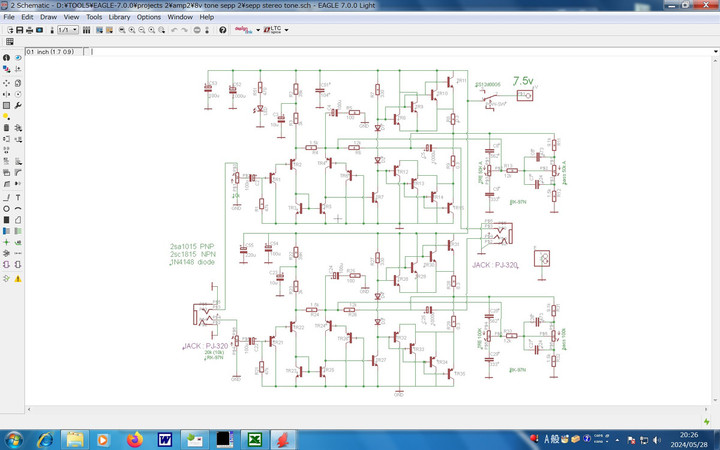Open the Library menu

point(119,17)
